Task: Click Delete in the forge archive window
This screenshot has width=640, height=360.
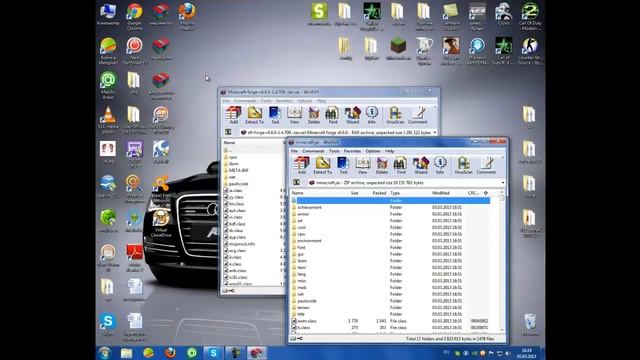Action: click(x=313, y=115)
